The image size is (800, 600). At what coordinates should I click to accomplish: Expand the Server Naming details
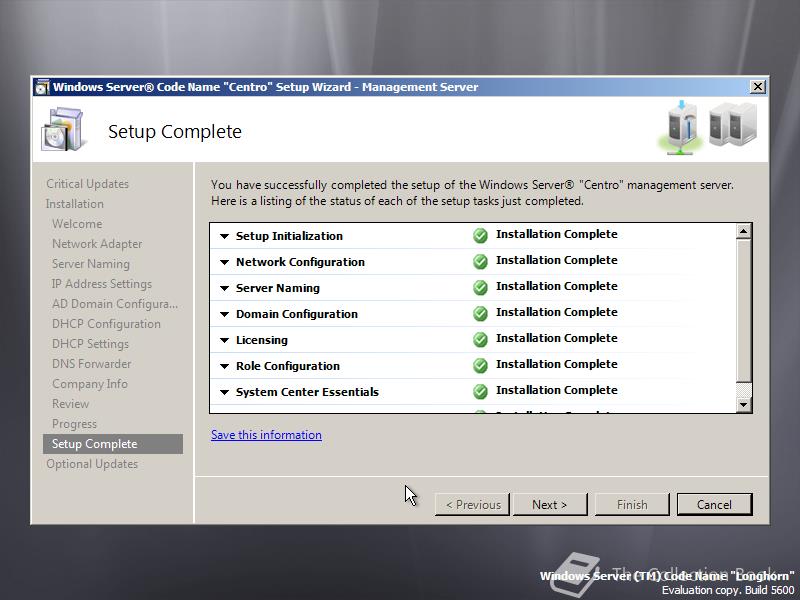224,288
